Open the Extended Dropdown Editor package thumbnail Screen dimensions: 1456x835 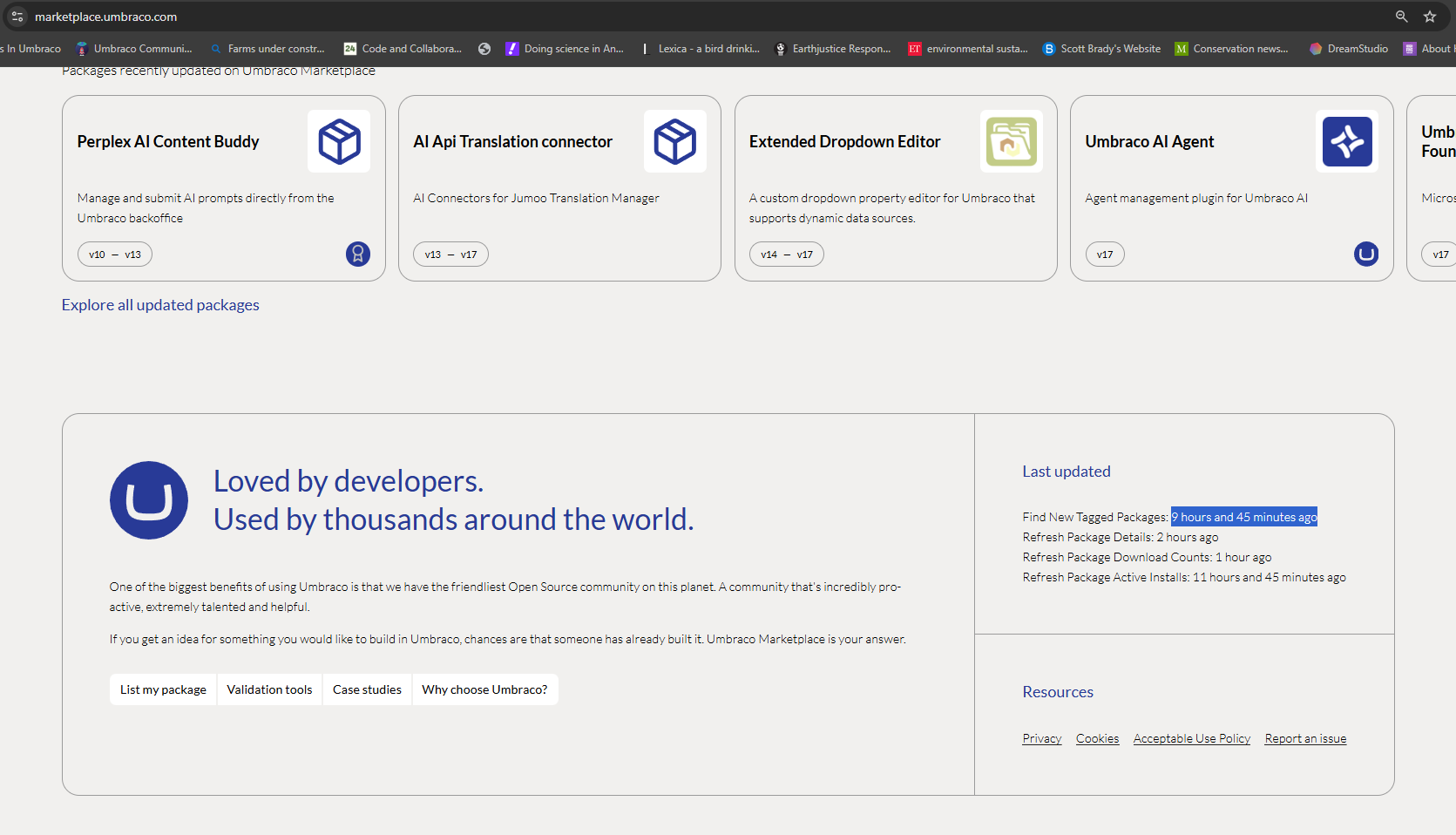click(x=1011, y=141)
